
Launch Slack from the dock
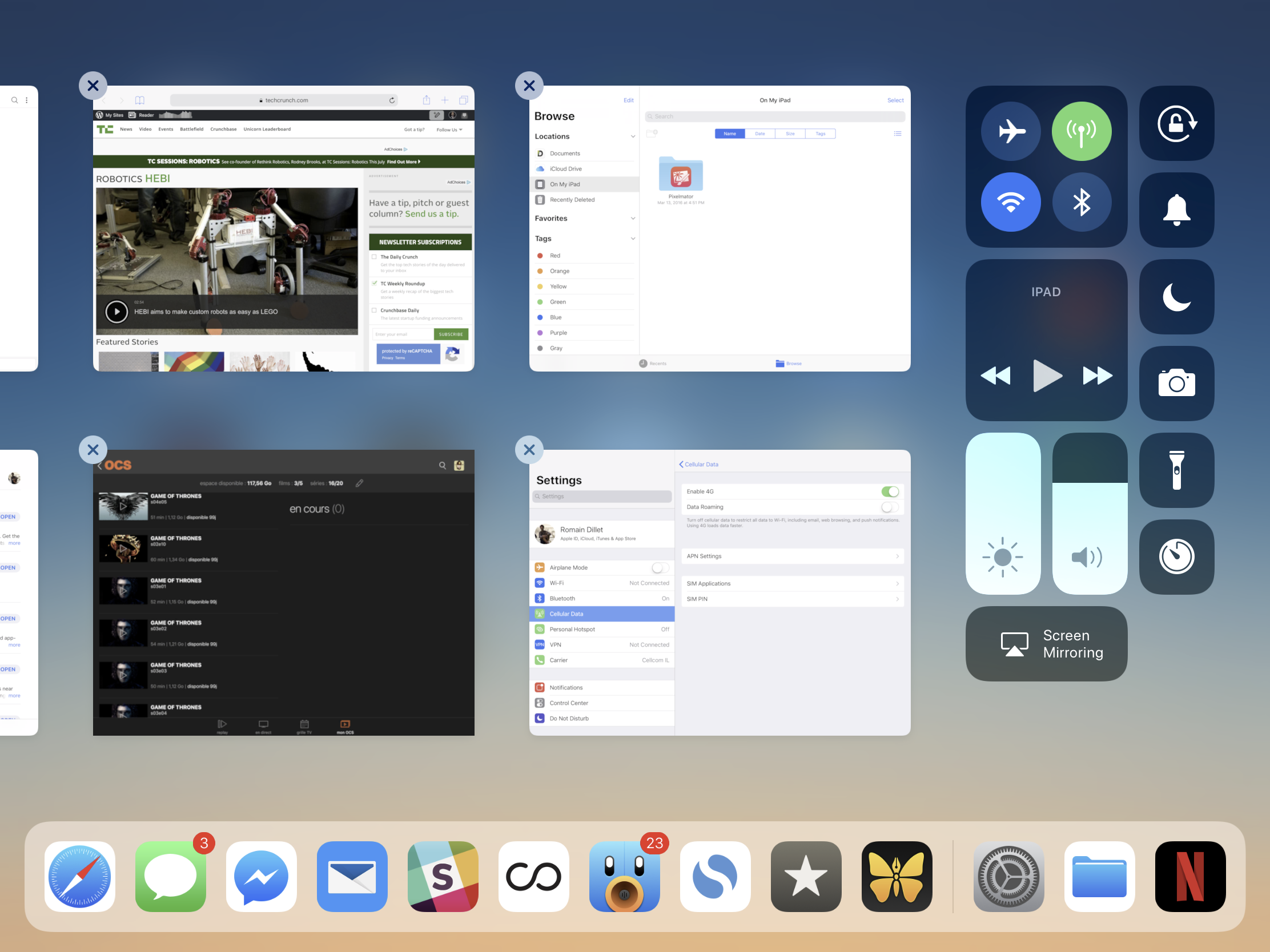[443, 876]
